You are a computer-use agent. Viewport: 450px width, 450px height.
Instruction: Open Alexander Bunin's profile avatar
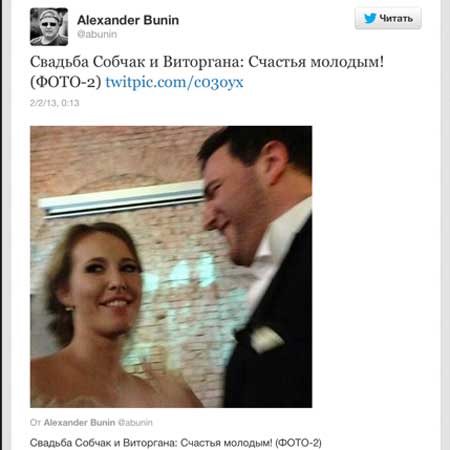pyautogui.click(x=49, y=27)
